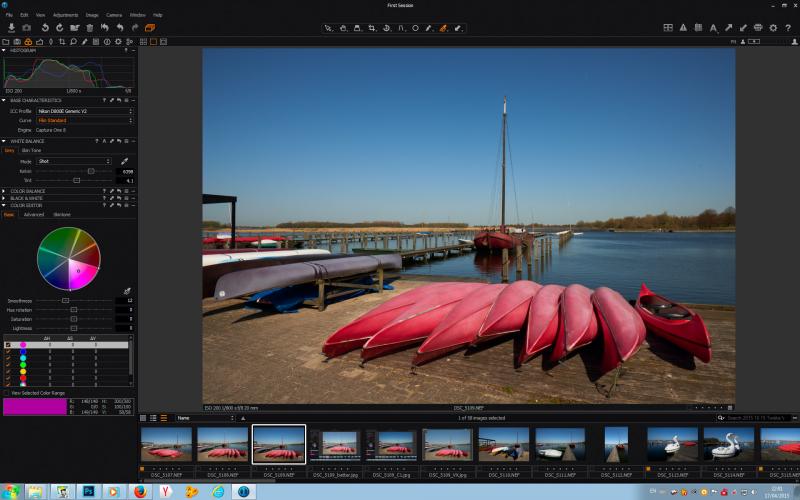Uncheck the blue color range checkbox
800x500 pixels.
pos(8,352)
